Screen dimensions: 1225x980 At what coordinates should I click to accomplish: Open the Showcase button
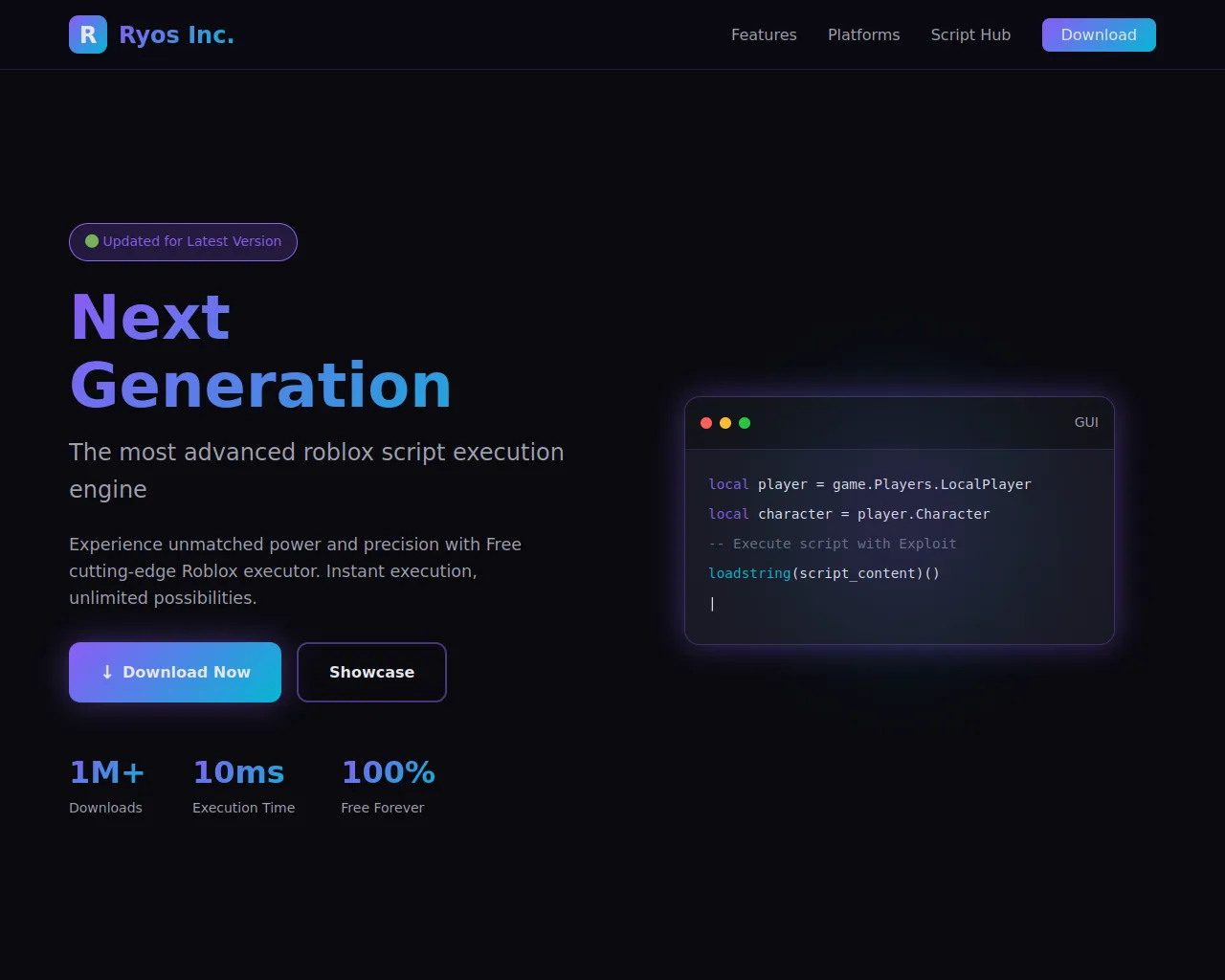(371, 672)
